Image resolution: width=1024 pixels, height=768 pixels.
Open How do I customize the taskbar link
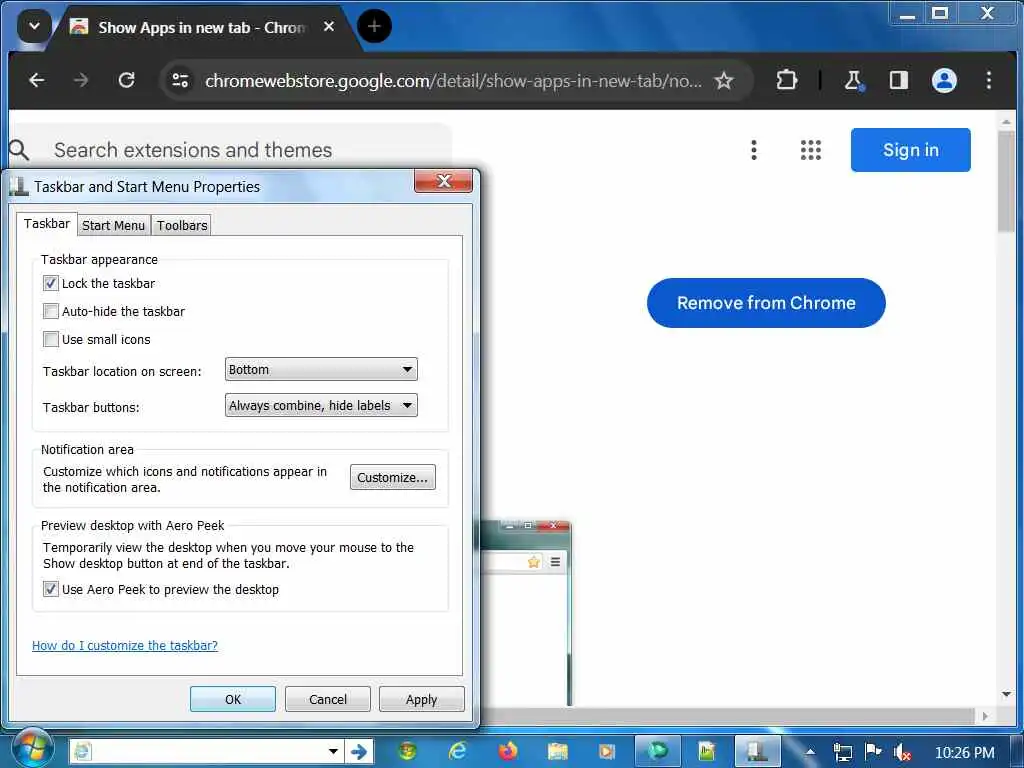coord(125,645)
